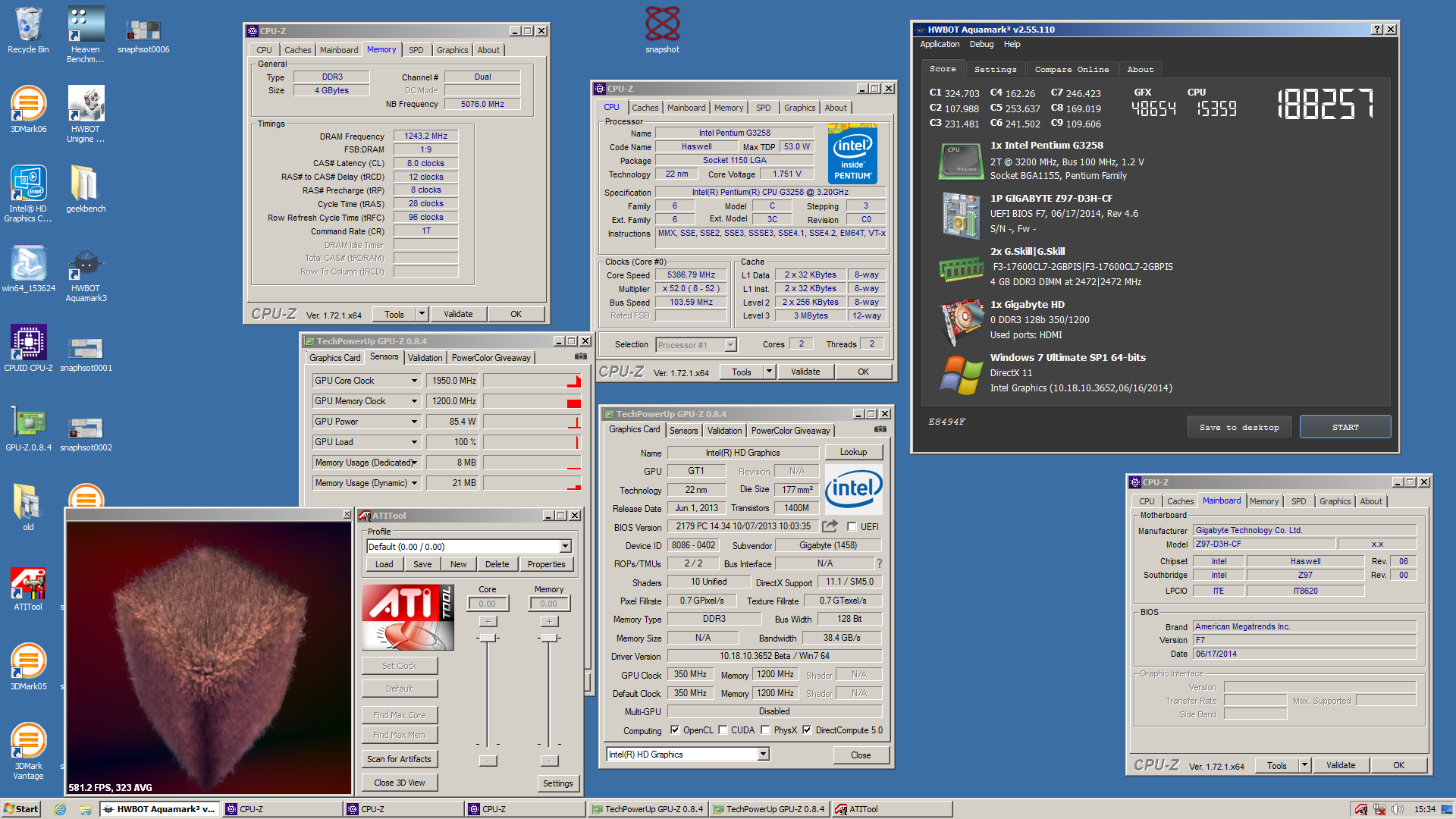Click Validate in CPU-Z Mainboard window
The width and height of the screenshot is (1456, 819).
coord(1341,765)
